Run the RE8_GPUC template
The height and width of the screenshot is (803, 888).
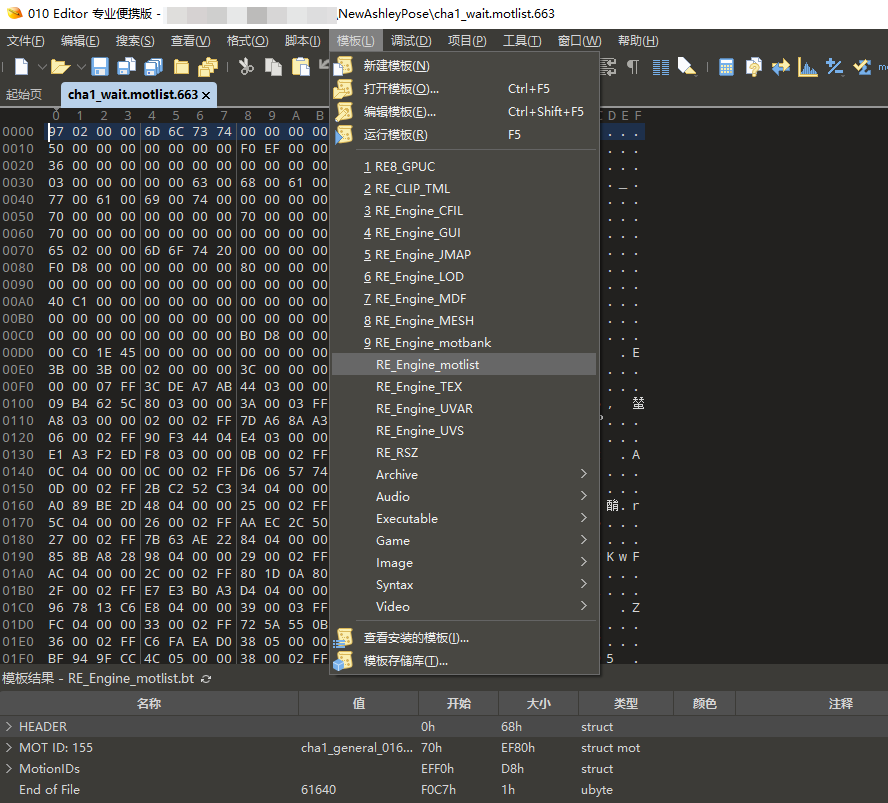pos(463,166)
